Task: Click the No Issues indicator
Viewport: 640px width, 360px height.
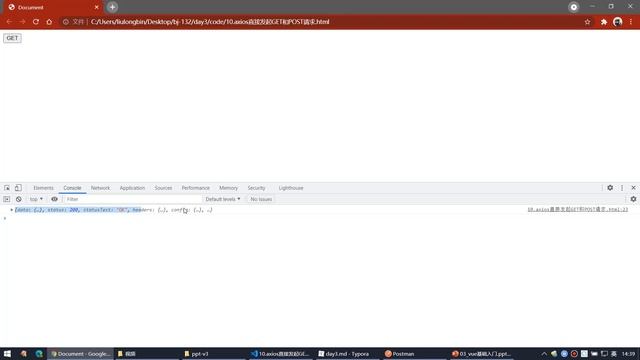Action: (261, 199)
